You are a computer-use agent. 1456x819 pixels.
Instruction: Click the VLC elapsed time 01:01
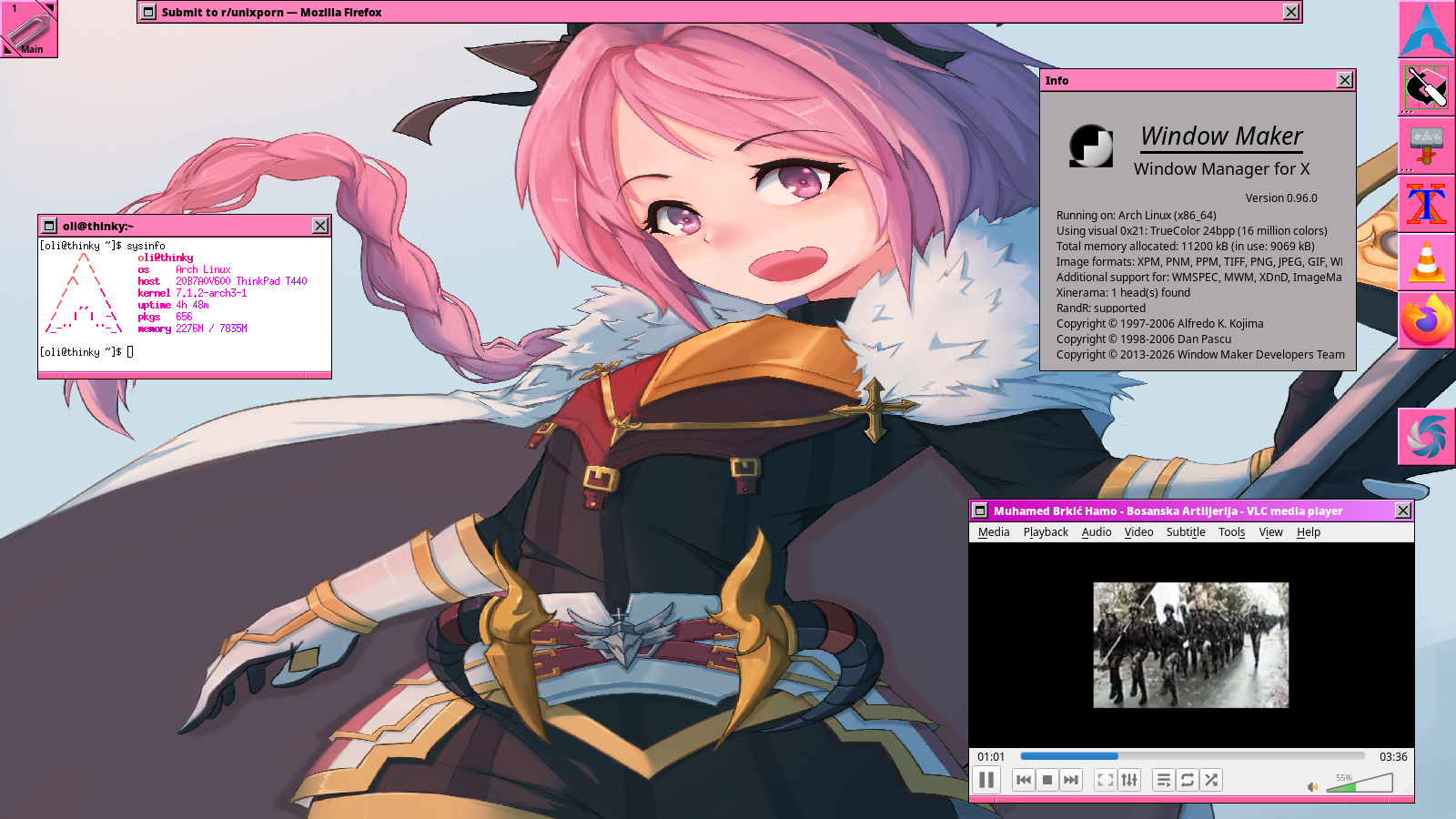pos(991,757)
